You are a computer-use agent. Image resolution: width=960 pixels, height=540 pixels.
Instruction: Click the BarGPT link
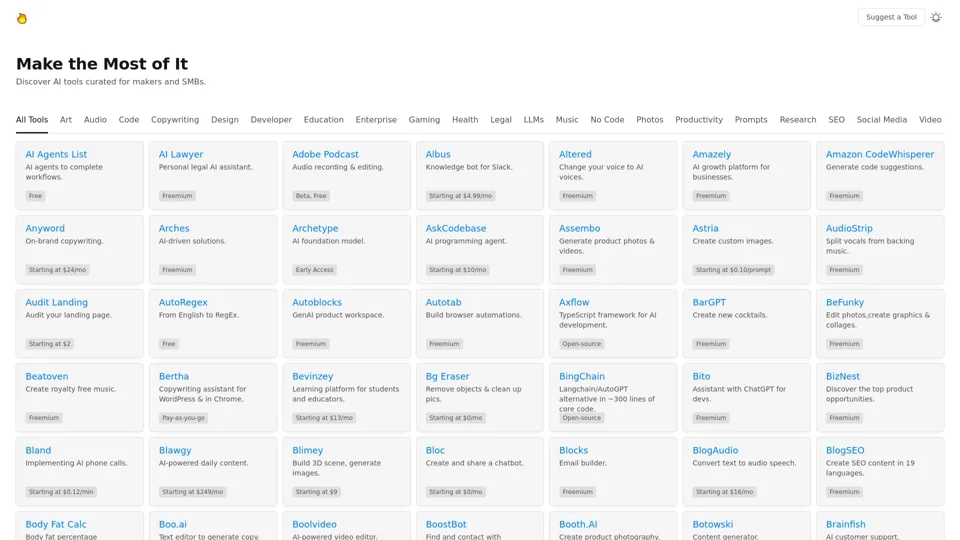[709, 302]
